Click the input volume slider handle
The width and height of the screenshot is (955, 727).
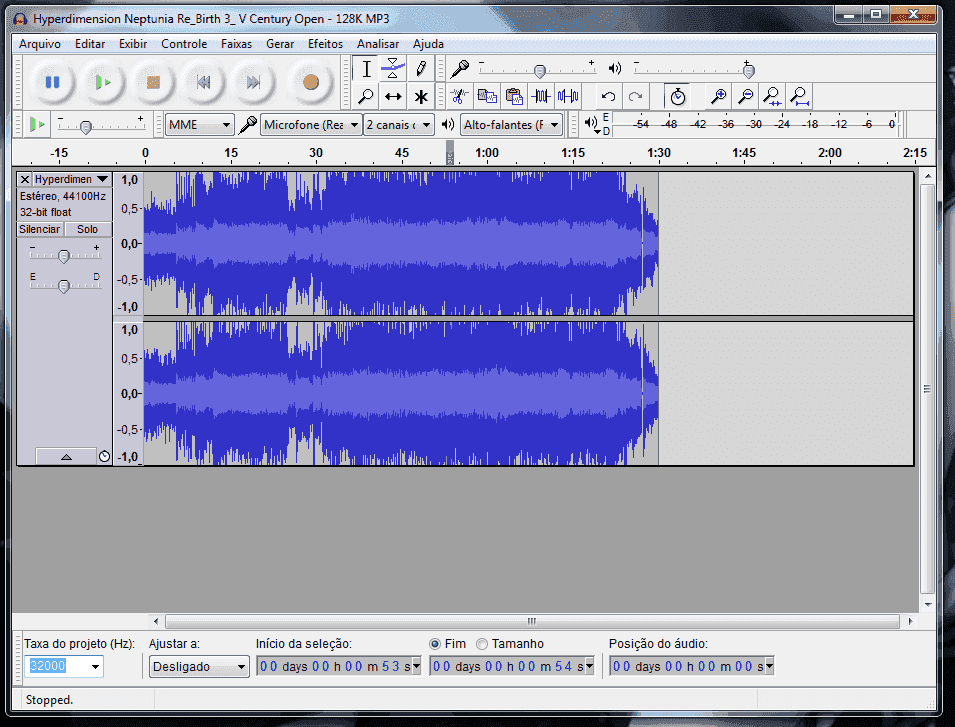click(x=540, y=71)
